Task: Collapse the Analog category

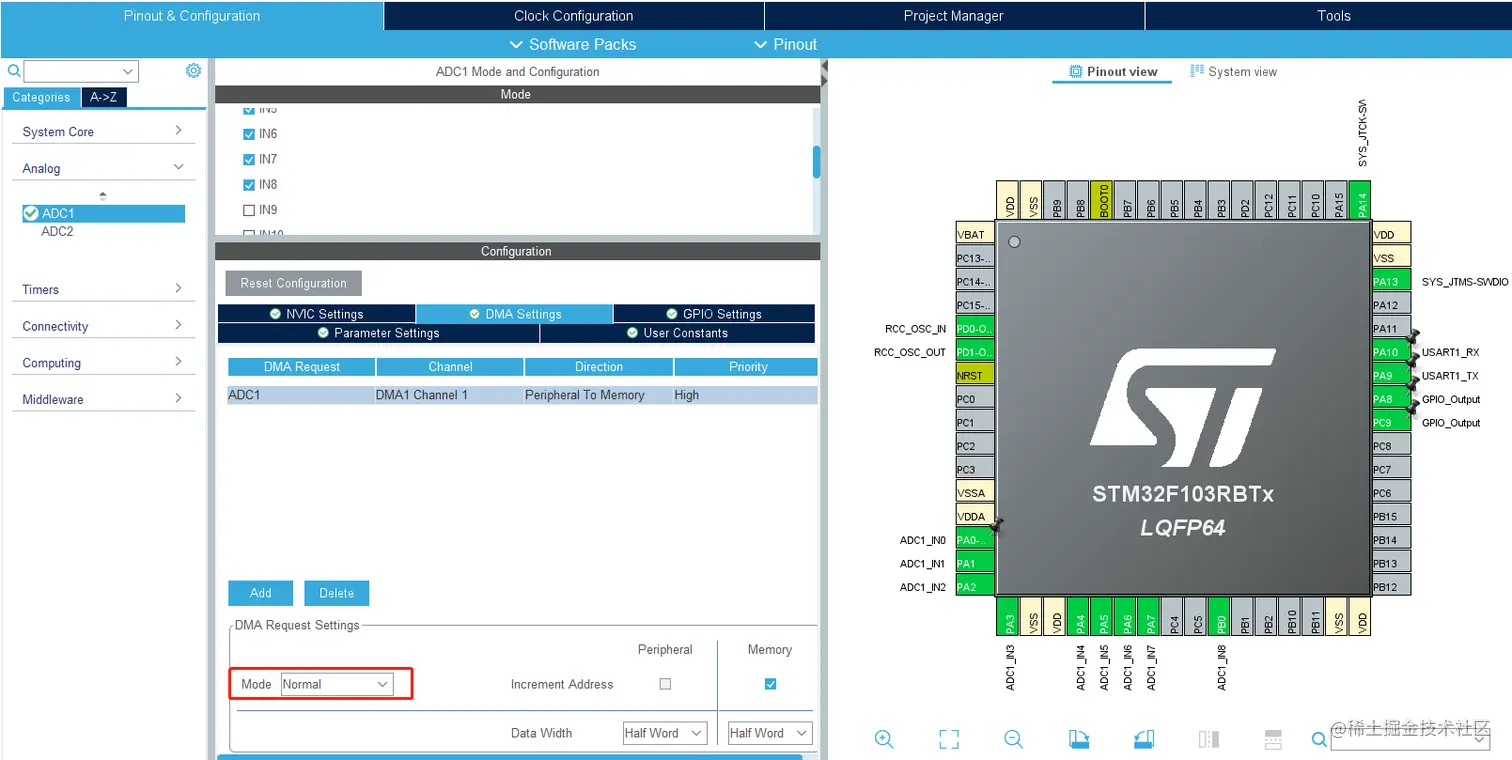Action: coord(102,168)
